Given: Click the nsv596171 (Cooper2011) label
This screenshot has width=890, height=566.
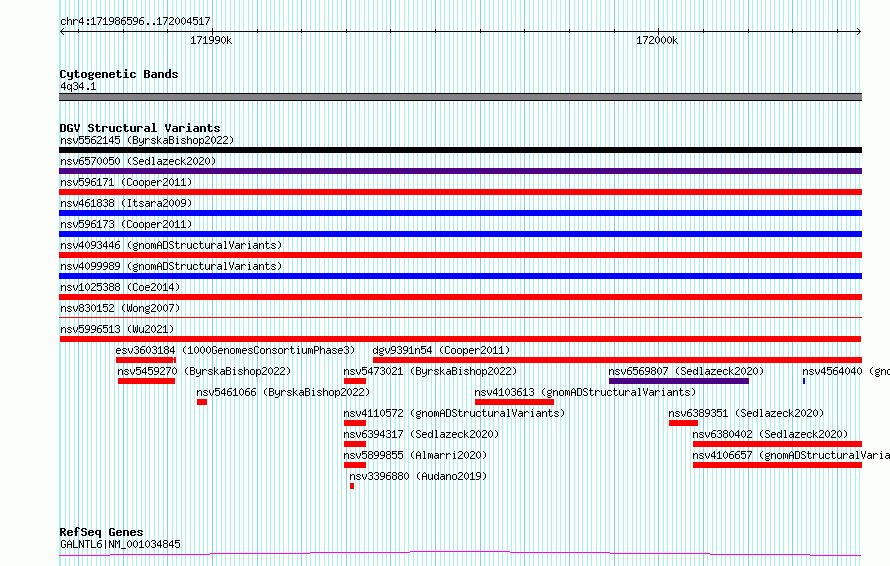Looking at the screenshot, I should tap(126, 182).
